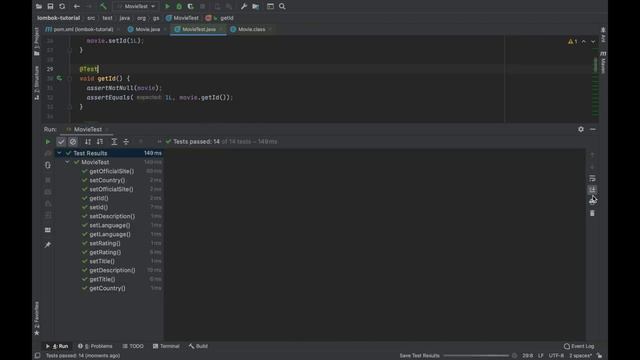Screen dimensions: 640x360
Task: Click the Open folder icon in toolbar
Action: point(39,7)
